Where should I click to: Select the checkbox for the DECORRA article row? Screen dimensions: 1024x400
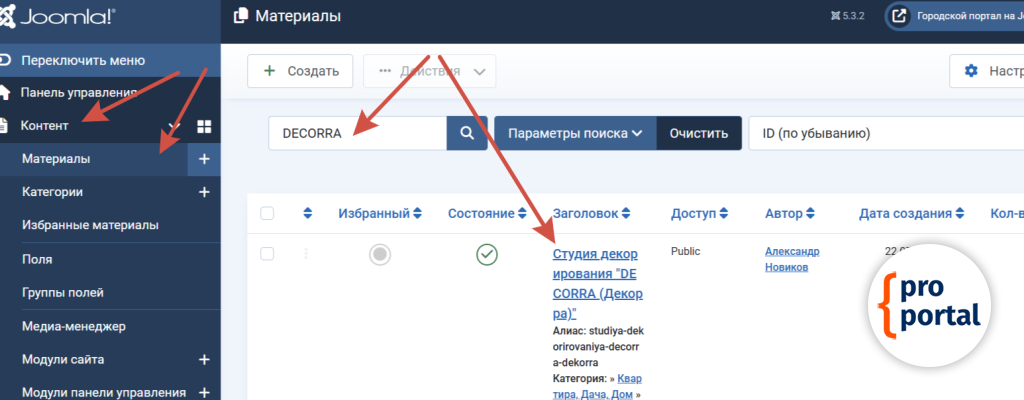click(267, 254)
